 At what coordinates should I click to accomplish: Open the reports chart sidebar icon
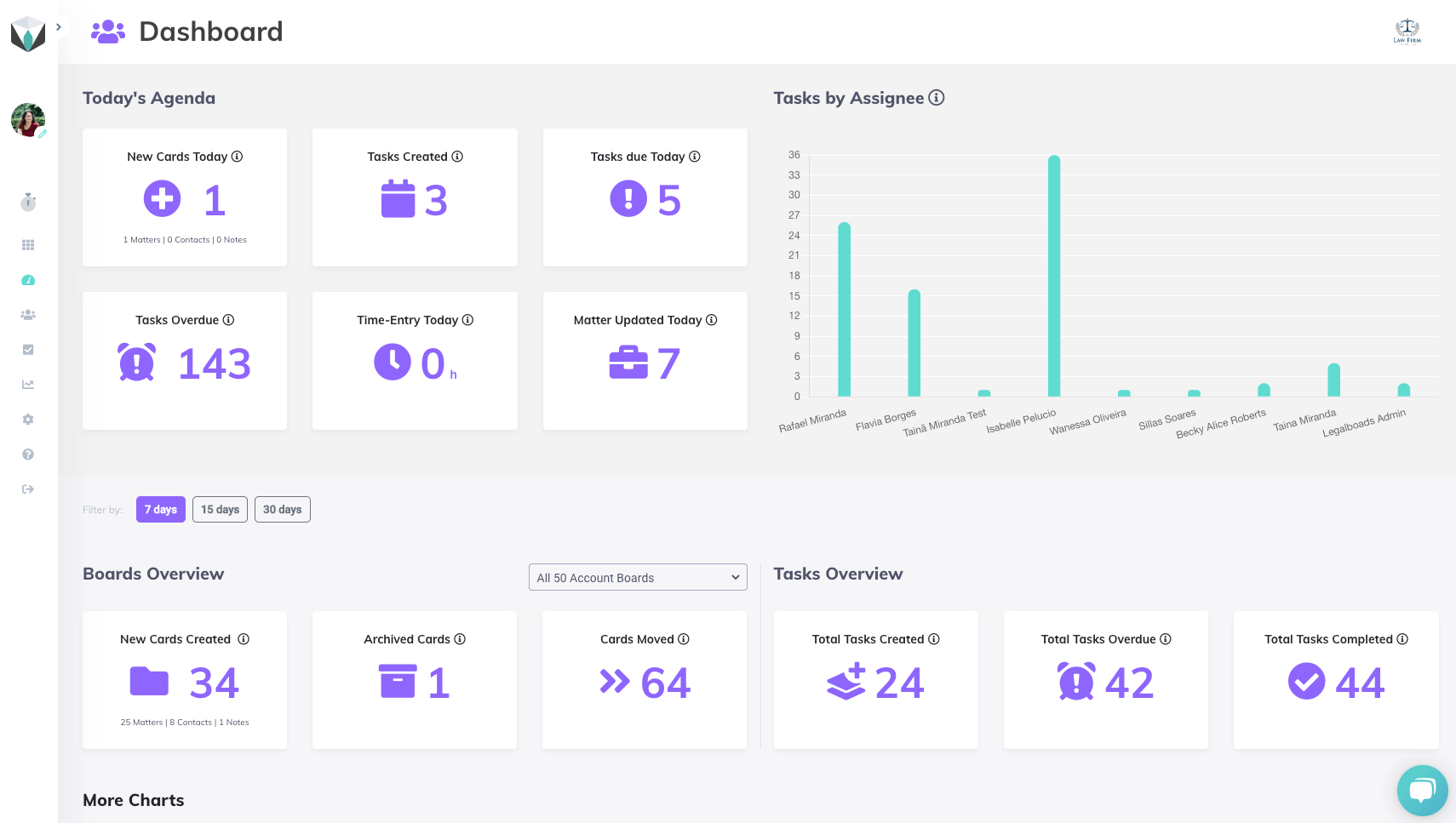[28, 385]
